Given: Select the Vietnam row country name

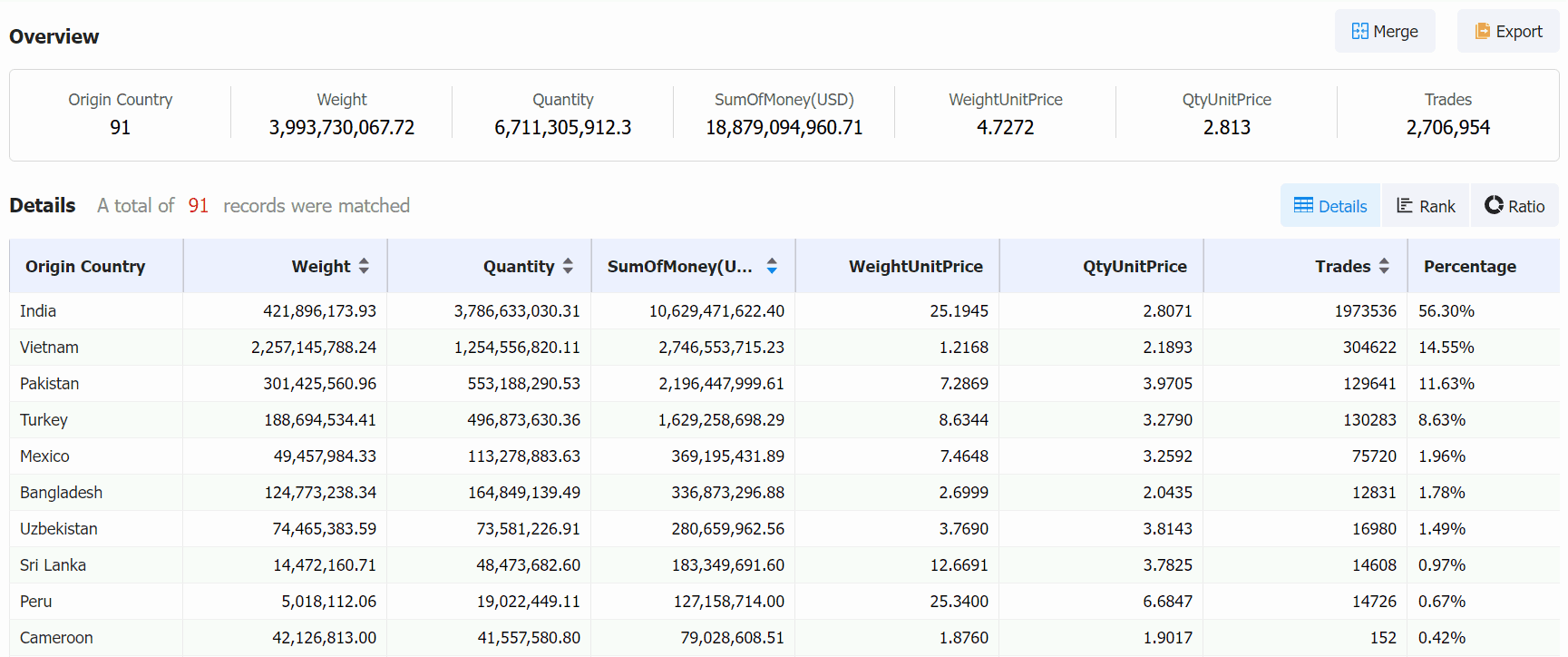Looking at the screenshot, I should click(x=49, y=348).
